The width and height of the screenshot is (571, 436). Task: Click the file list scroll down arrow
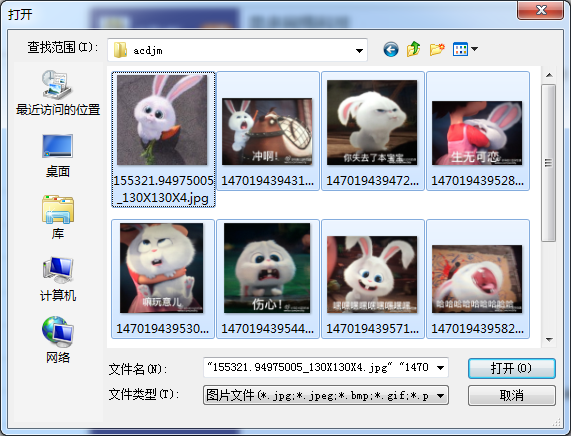pyautogui.click(x=549, y=339)
